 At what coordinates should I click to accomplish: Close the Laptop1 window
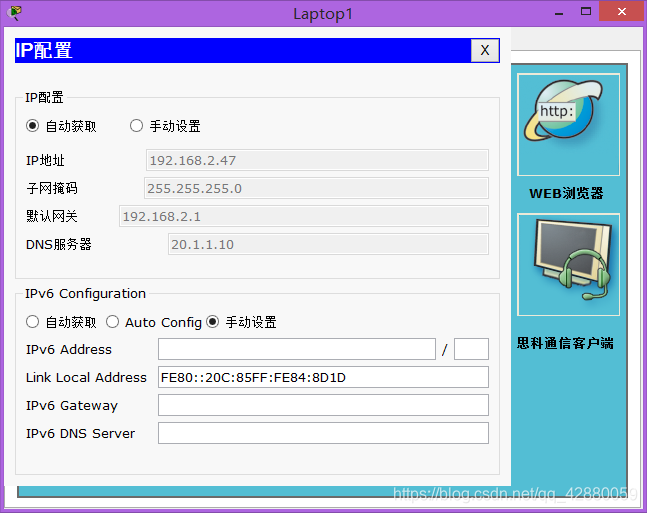tap(622, 12)
